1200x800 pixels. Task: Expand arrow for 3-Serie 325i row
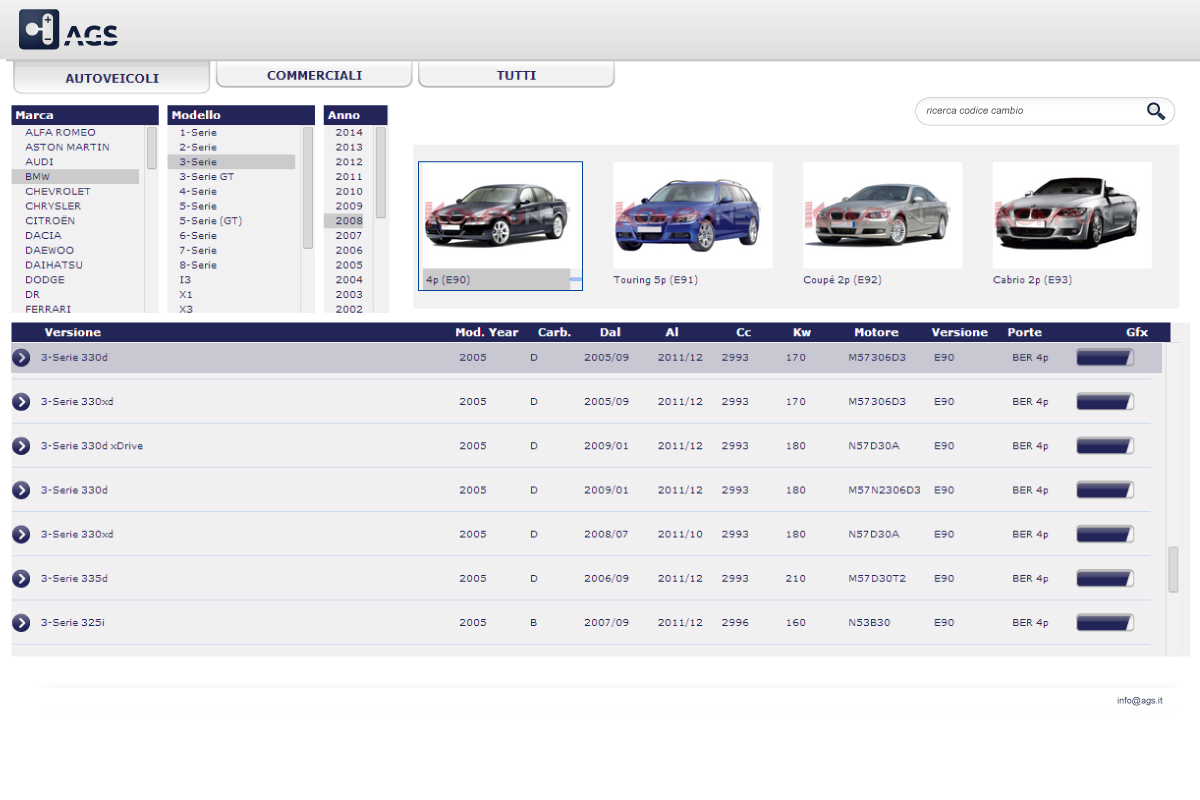click(x=21, y=622)
